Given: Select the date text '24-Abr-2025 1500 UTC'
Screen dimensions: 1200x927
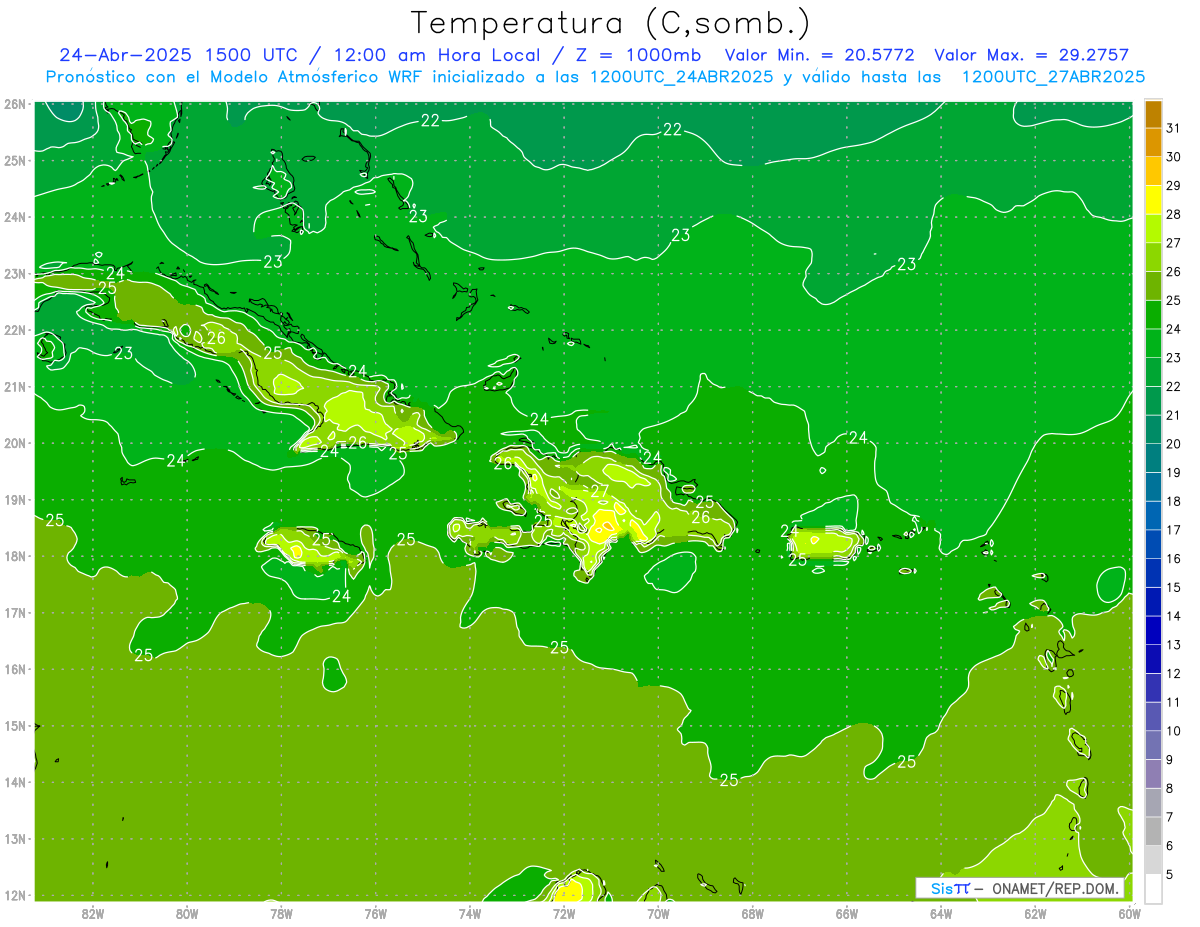Looking at the screenshot, I should [x=185, y=55].
